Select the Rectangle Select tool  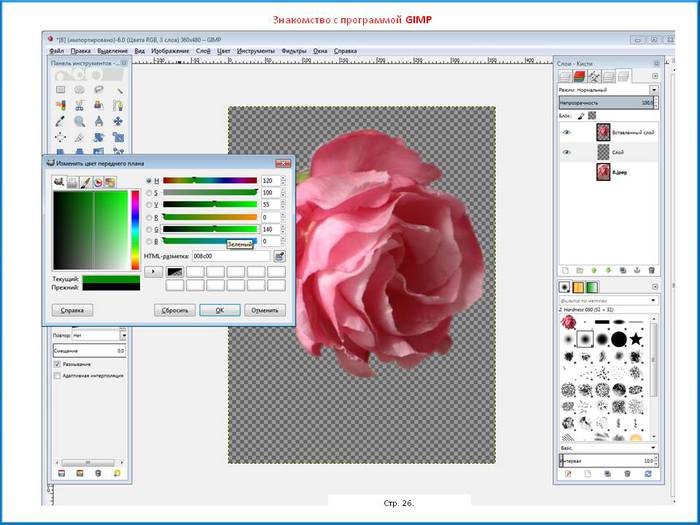pos(60,90)
